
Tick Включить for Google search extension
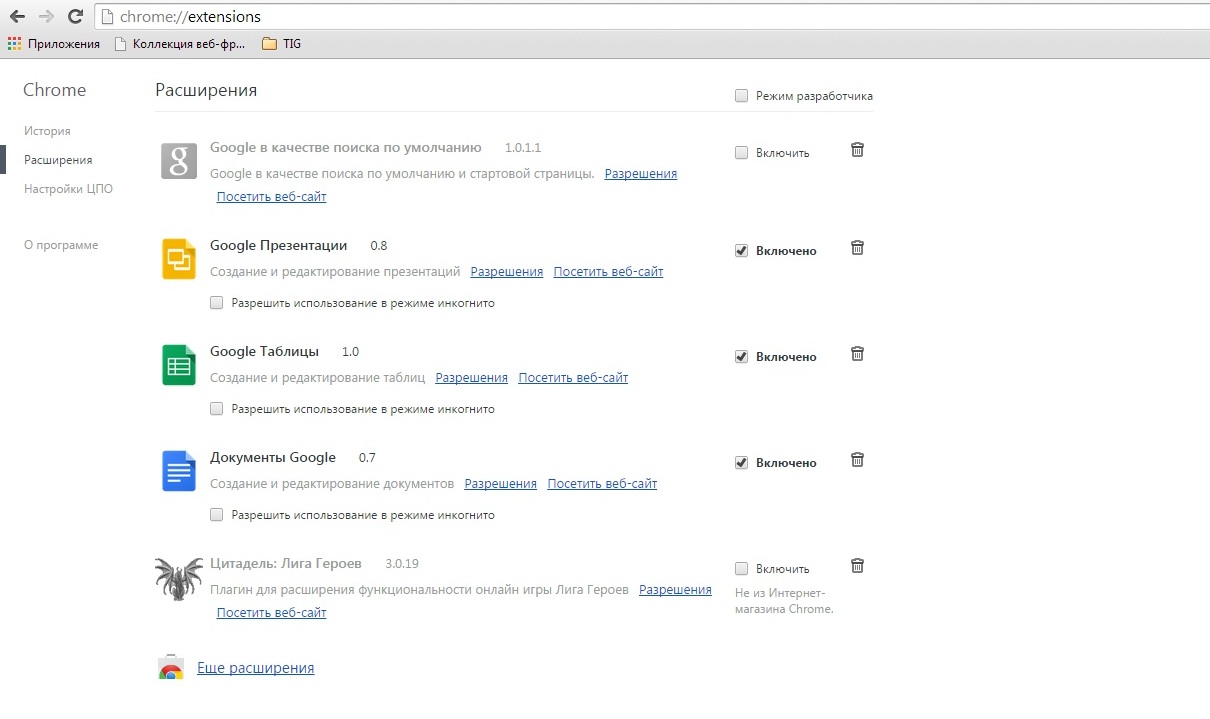point(741,153)
